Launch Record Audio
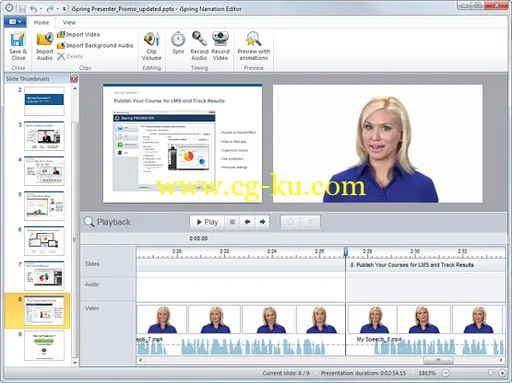The image size is (512, 383). point(199,46)
